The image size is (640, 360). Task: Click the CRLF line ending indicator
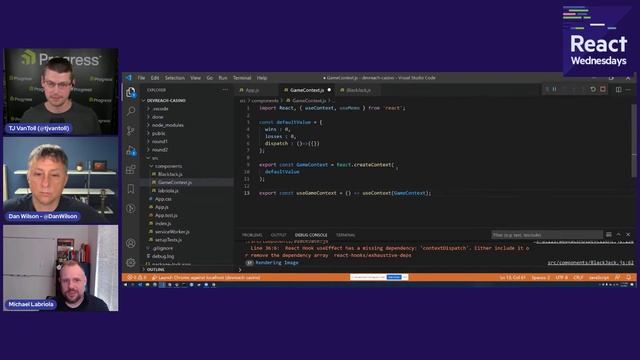click(x=578, y=278)
